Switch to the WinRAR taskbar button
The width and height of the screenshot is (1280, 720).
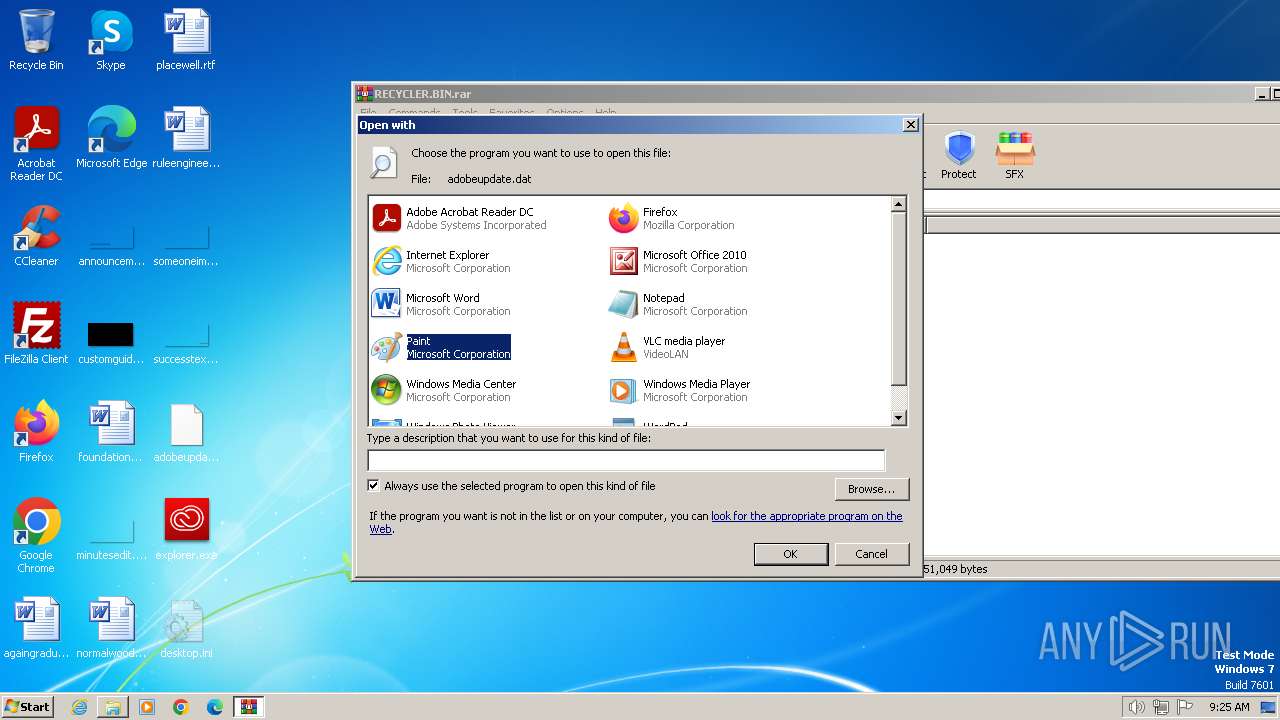[249, 707]
